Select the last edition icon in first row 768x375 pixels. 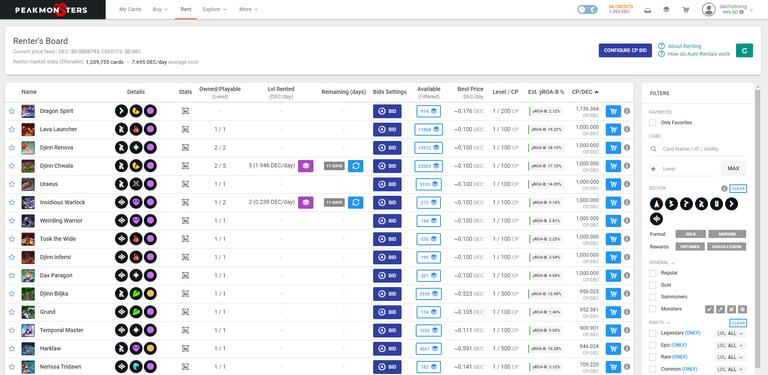tap(731, 204)
